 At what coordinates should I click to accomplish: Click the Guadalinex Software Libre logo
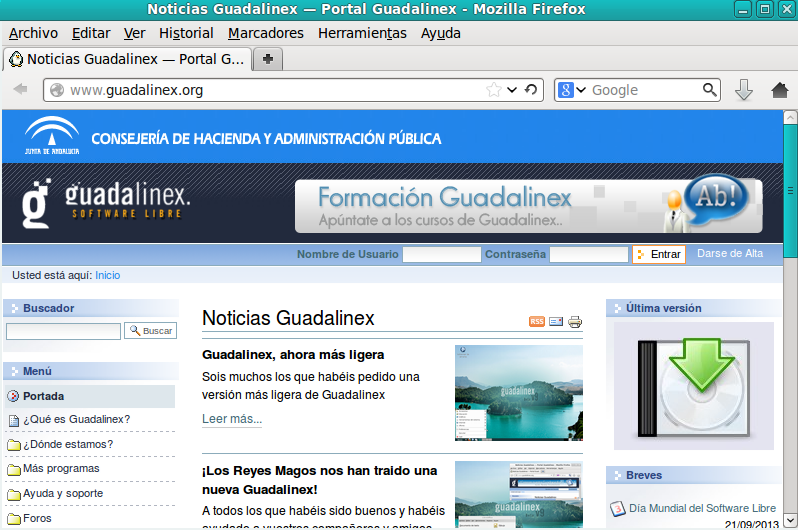[106, 203]
